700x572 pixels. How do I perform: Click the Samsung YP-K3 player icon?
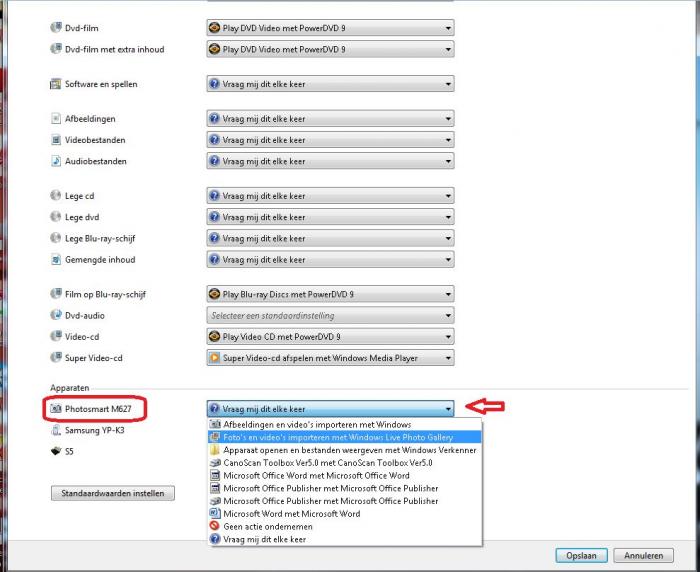[x=56, y=430]
